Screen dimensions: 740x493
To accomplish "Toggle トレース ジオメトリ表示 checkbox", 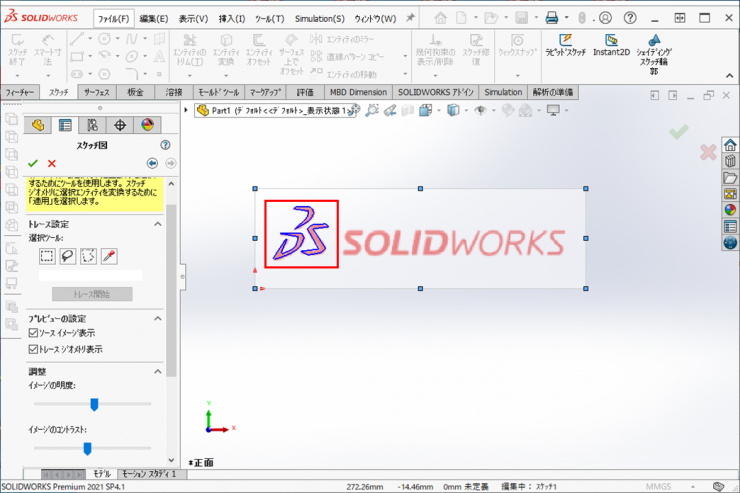I will 34,349.
